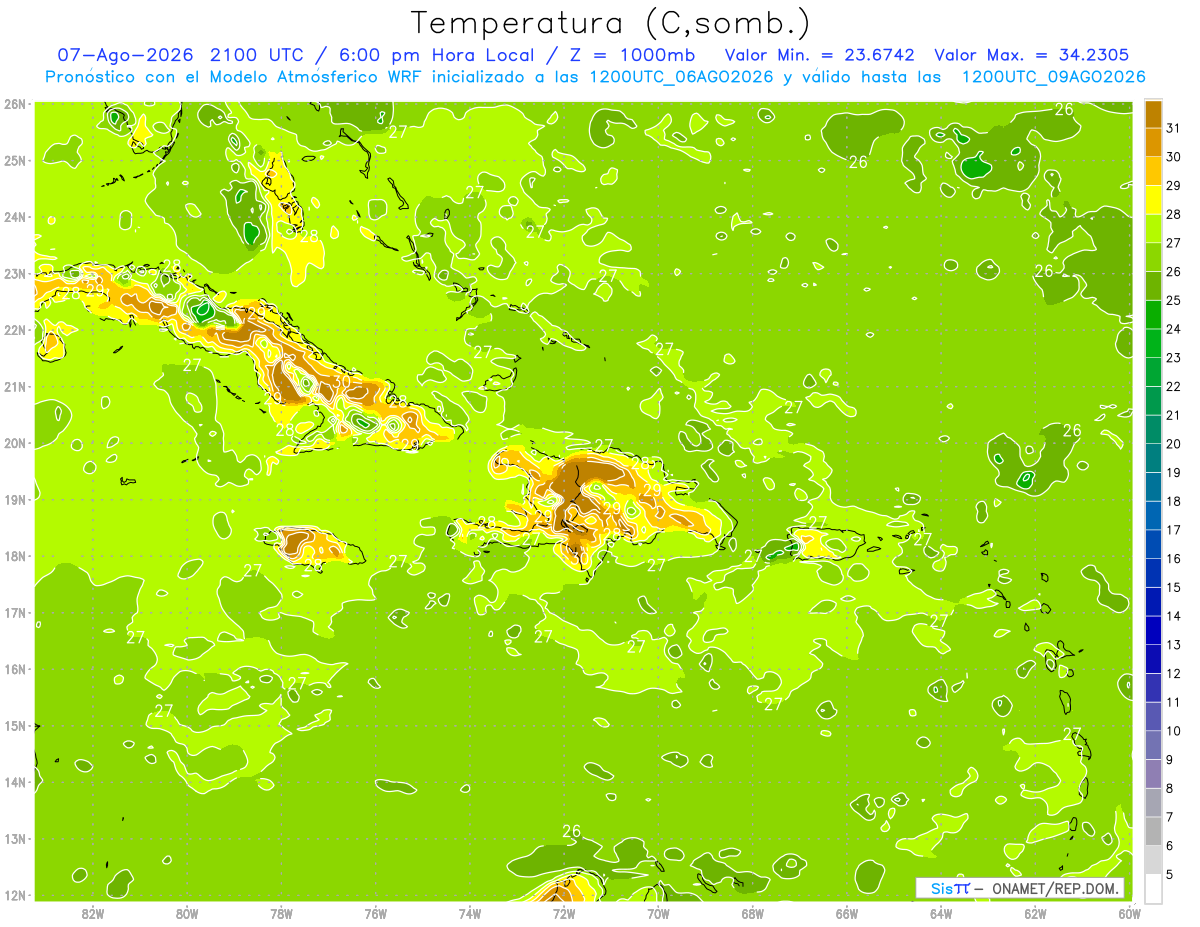Image resolution: width=1200 pixels, height=927 pixels.
Task: Click the SisPi ONAMET/REP.DOM. logo box
Action: point(1019,888)
